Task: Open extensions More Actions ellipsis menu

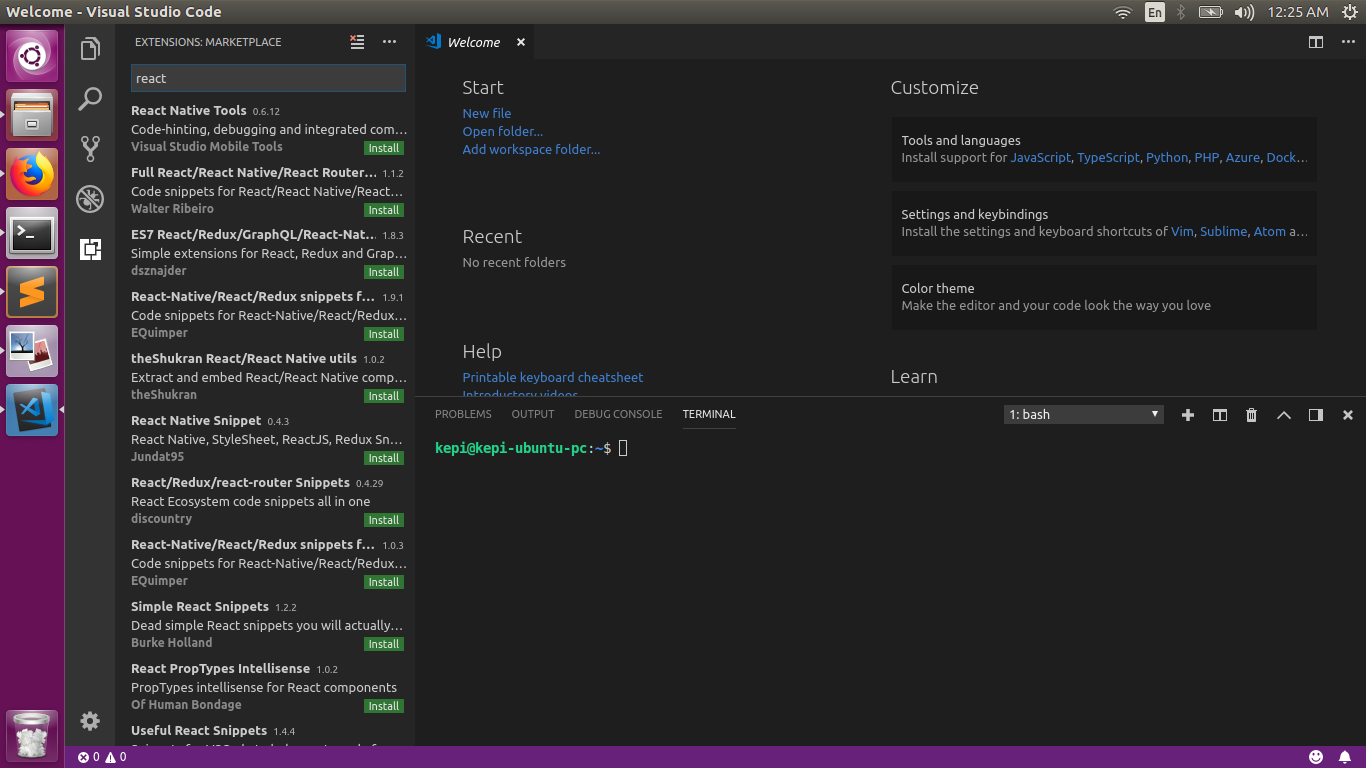Action: pos(390,42)
